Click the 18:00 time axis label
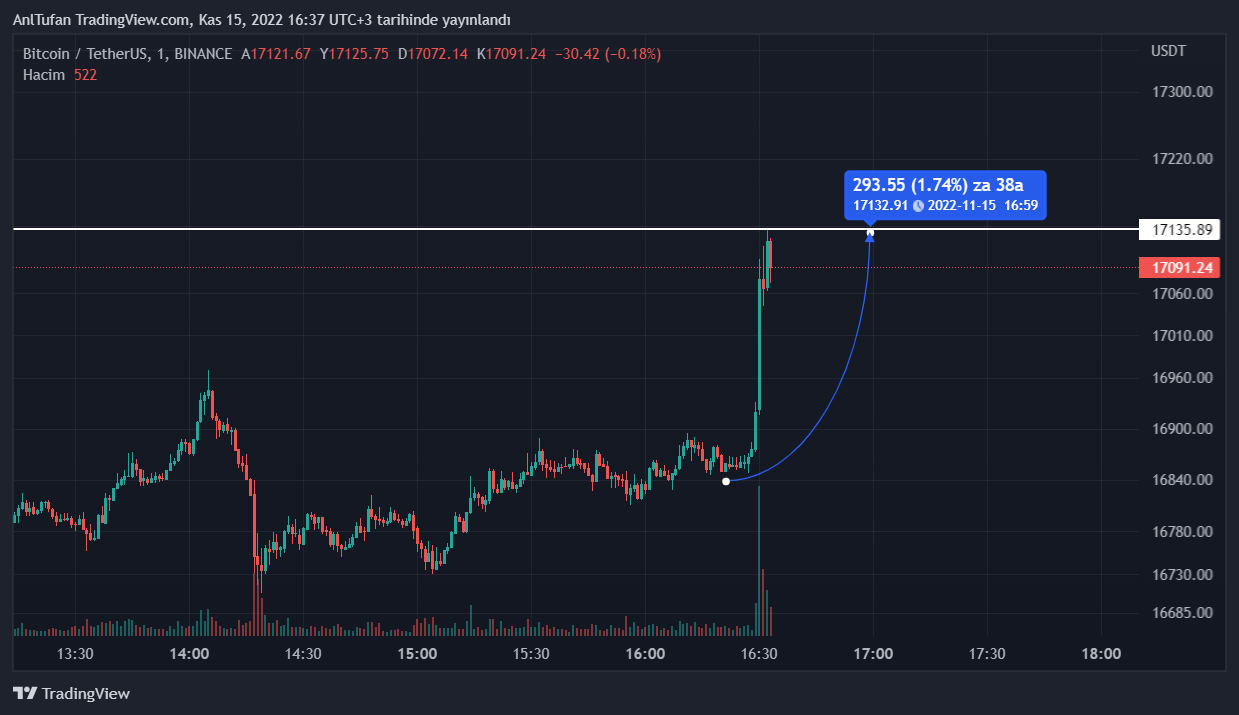 (x=1101, y=654)
